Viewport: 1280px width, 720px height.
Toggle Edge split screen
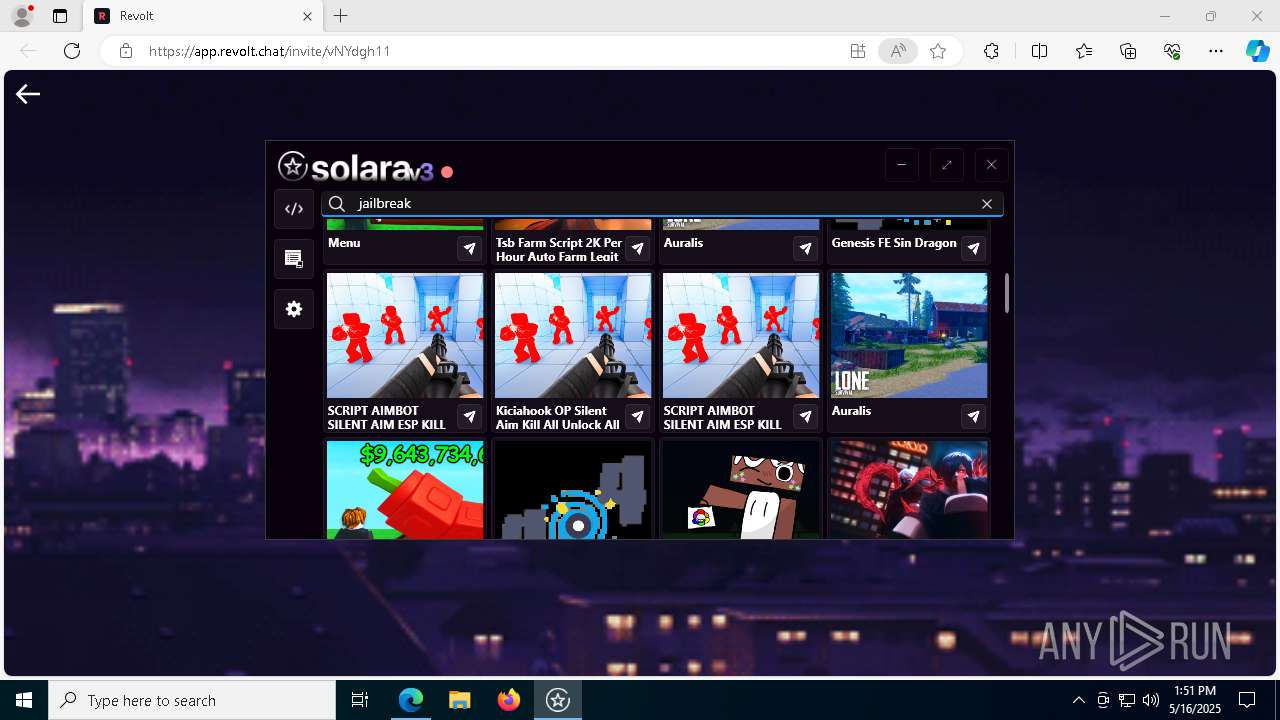point(1039,51)
